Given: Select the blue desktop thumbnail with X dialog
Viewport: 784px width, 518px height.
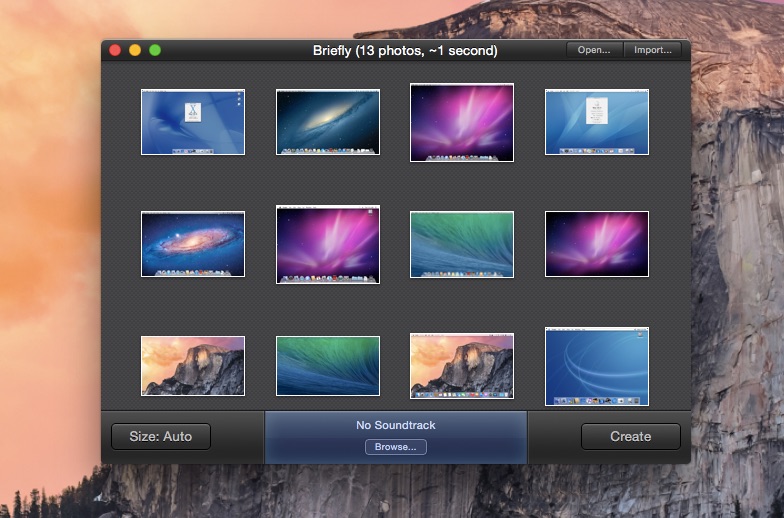Looking at the screenshot, I should (193, 122).
